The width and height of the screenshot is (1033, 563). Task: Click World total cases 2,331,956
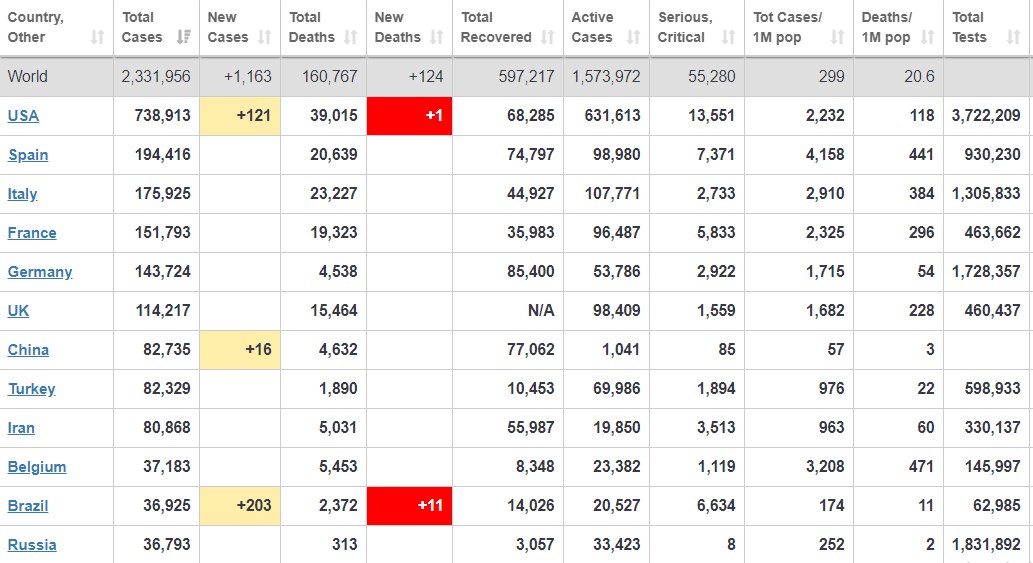(x=156, y=76)
